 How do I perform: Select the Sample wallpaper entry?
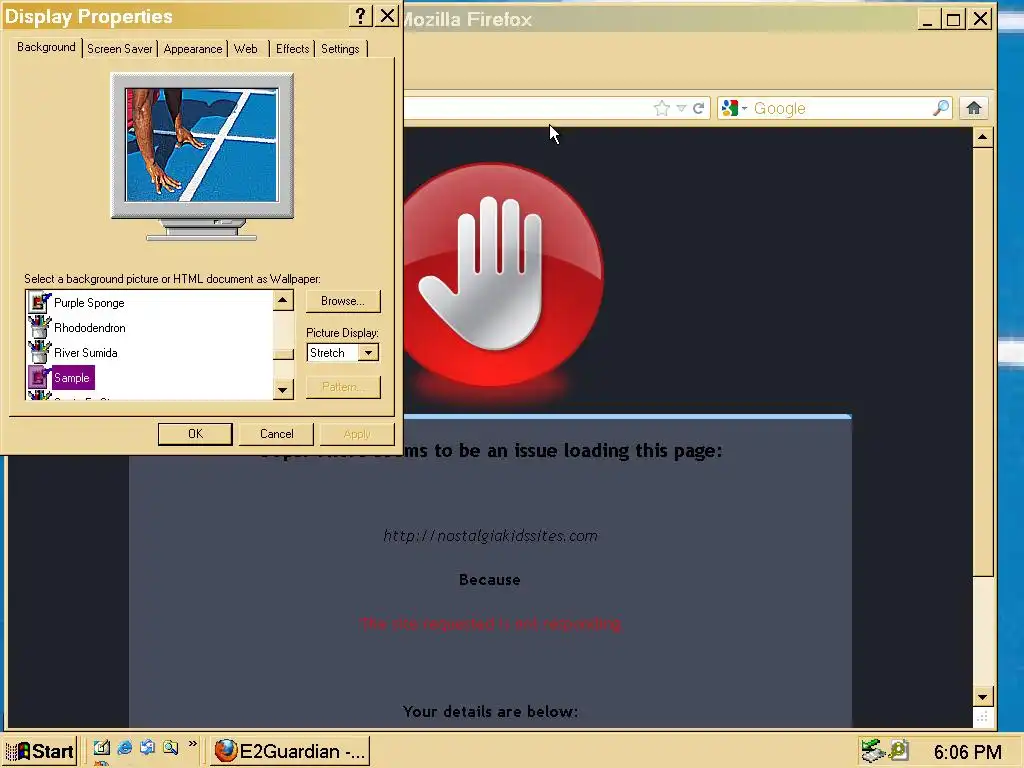click(72, 377)
